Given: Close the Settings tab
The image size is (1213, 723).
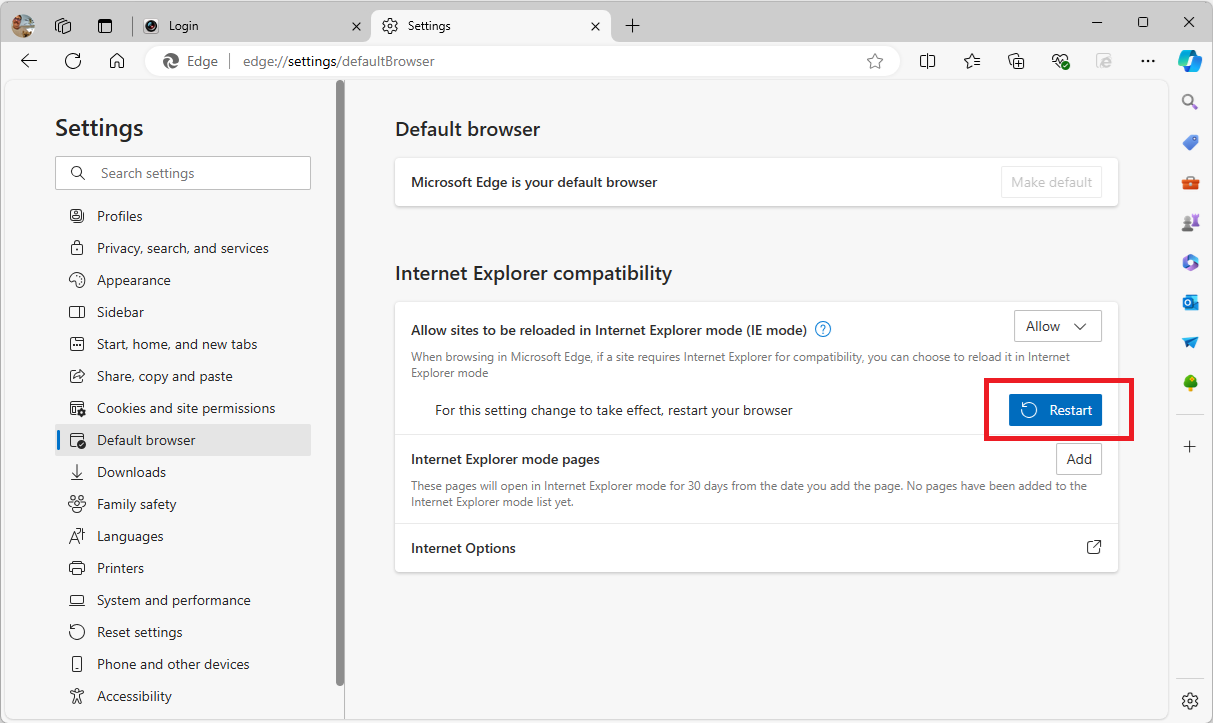Looking at the screenshot, I should (594, 26).
